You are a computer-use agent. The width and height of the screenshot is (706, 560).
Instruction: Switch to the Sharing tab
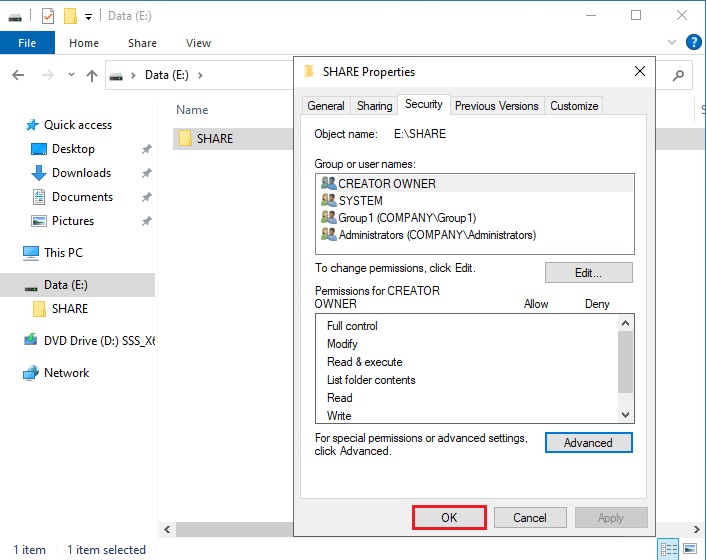point(374,106)
